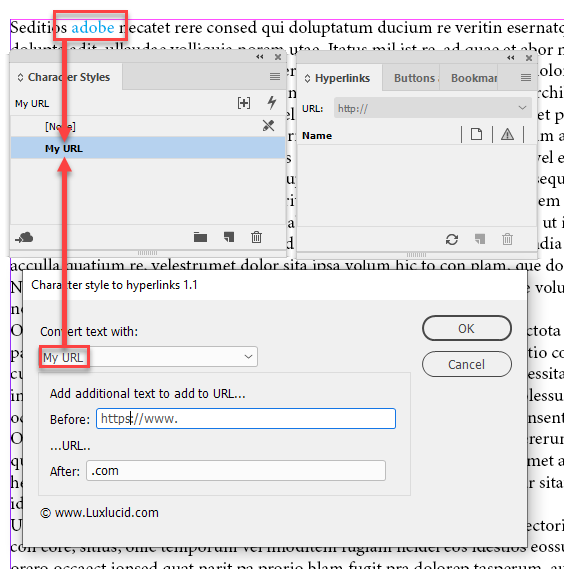564x569 pixels.
Task: Select the My URL character style
Action: (x=148, y=148)
